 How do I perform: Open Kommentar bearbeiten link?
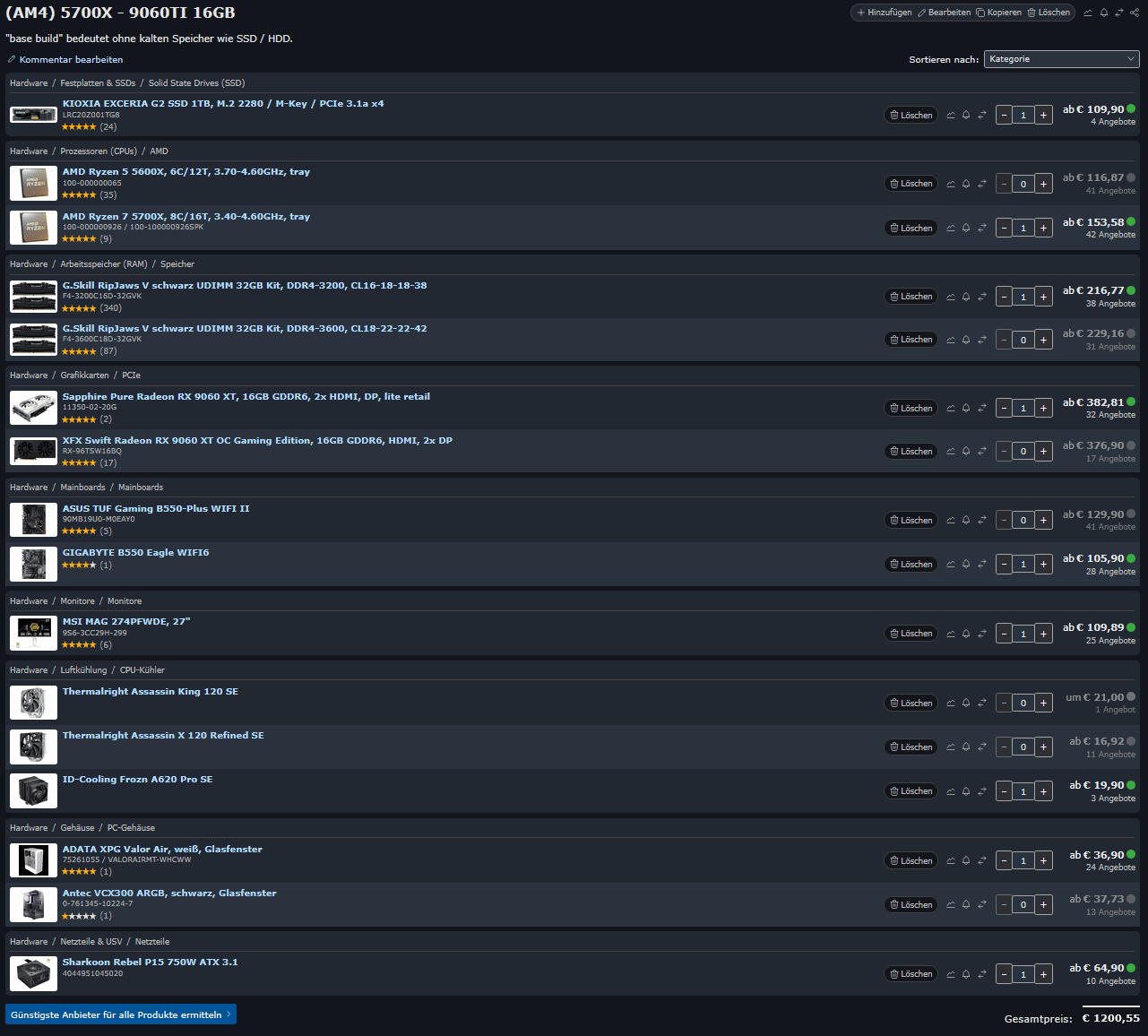tap(71, 59)
